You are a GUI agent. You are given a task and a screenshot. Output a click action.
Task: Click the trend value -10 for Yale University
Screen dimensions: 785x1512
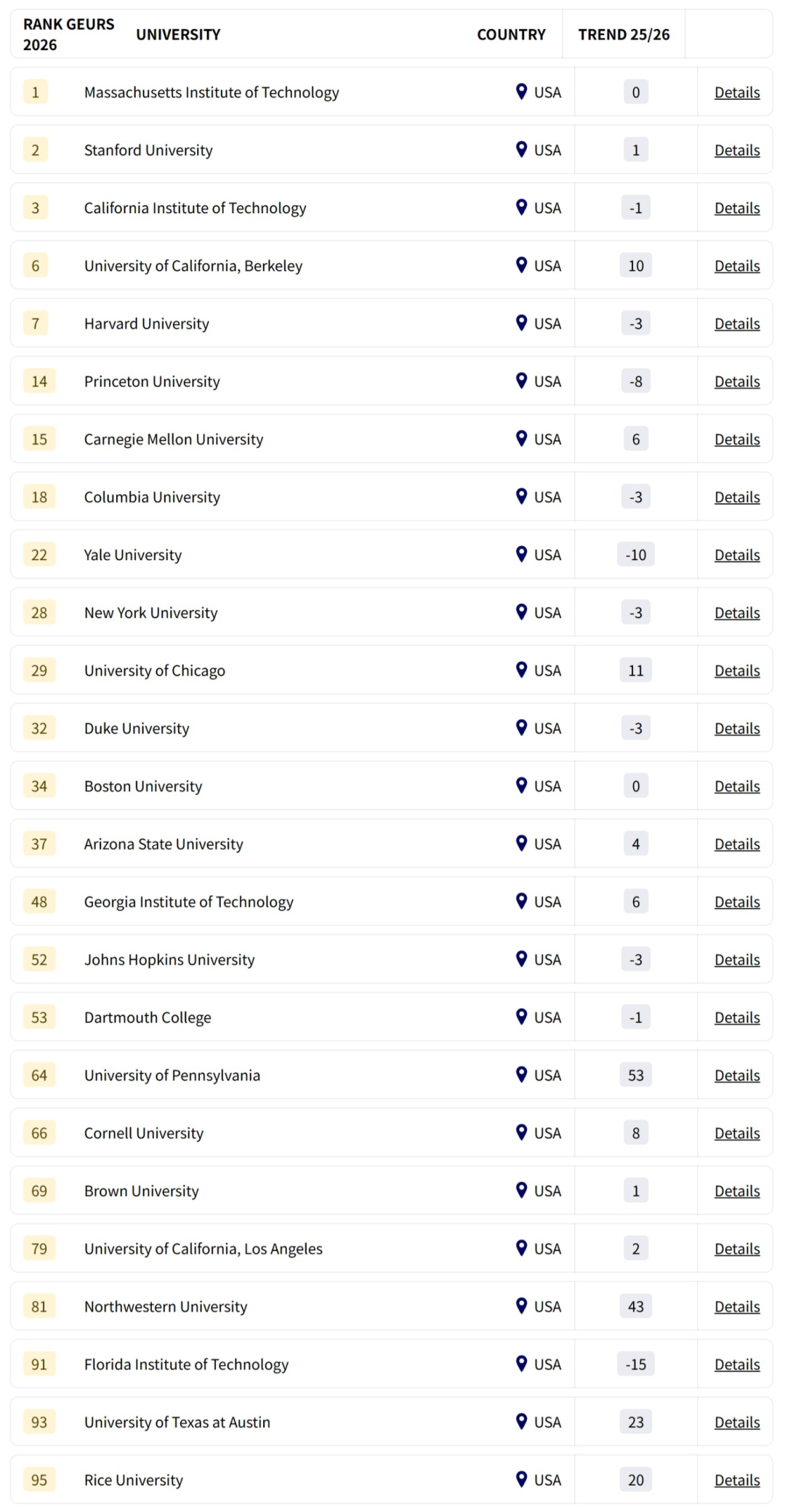(635, 554)
